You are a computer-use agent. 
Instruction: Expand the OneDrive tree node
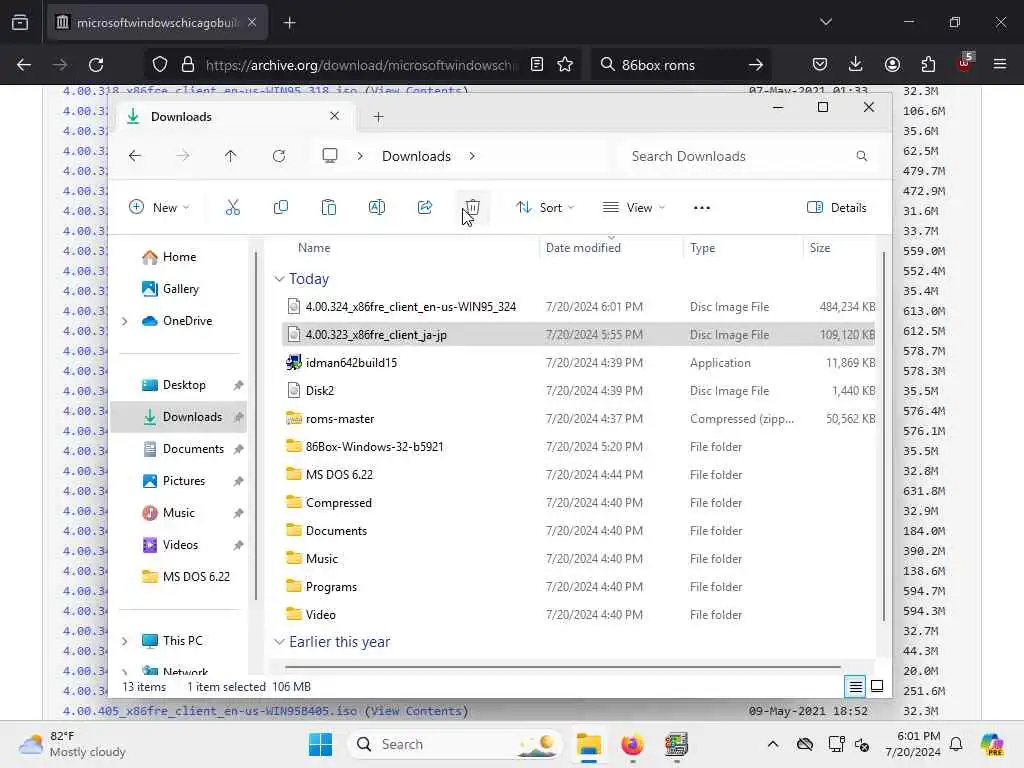(x=124, y=321)
